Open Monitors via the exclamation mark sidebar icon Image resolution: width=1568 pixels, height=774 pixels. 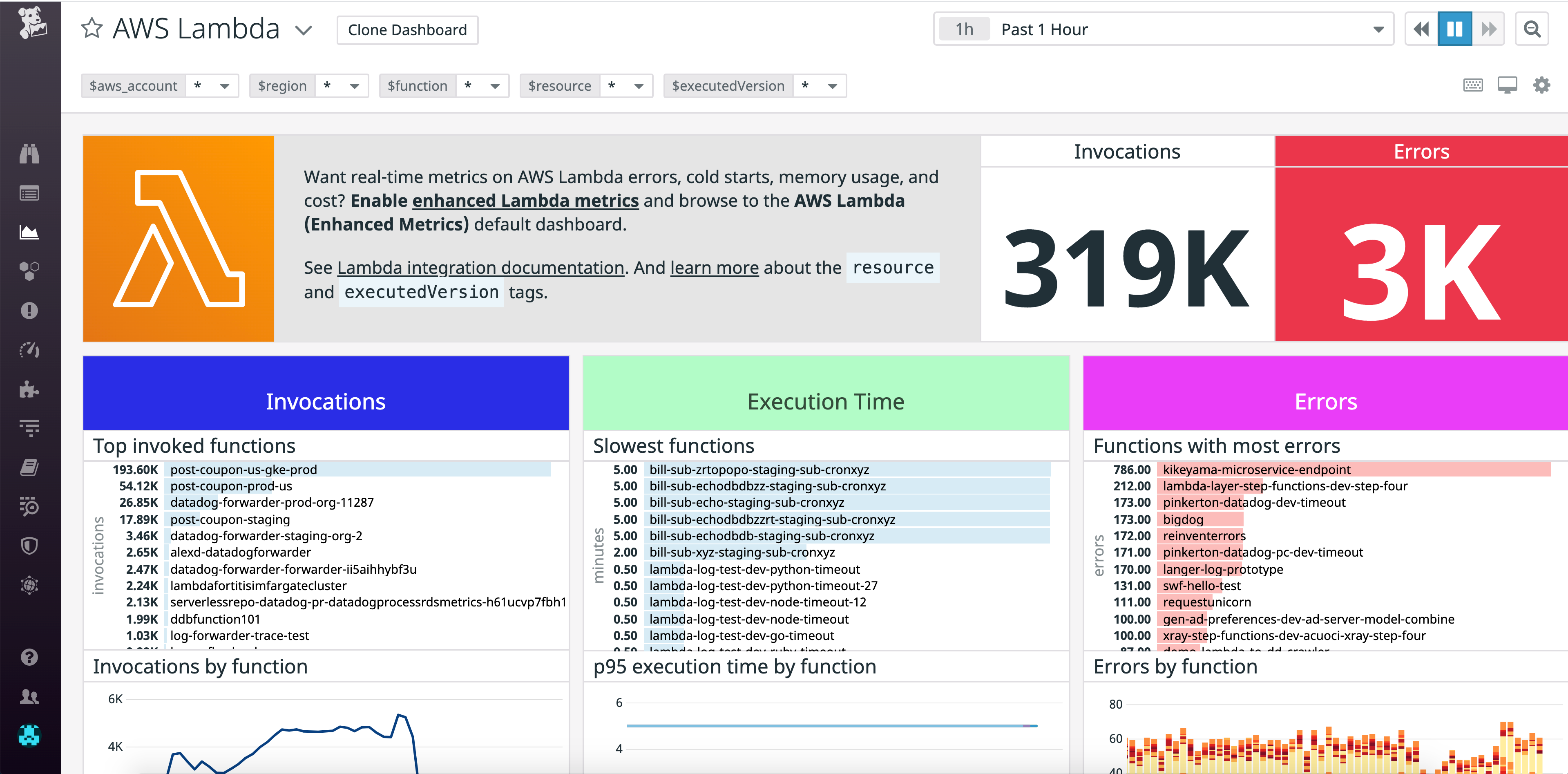pos(29,311)
